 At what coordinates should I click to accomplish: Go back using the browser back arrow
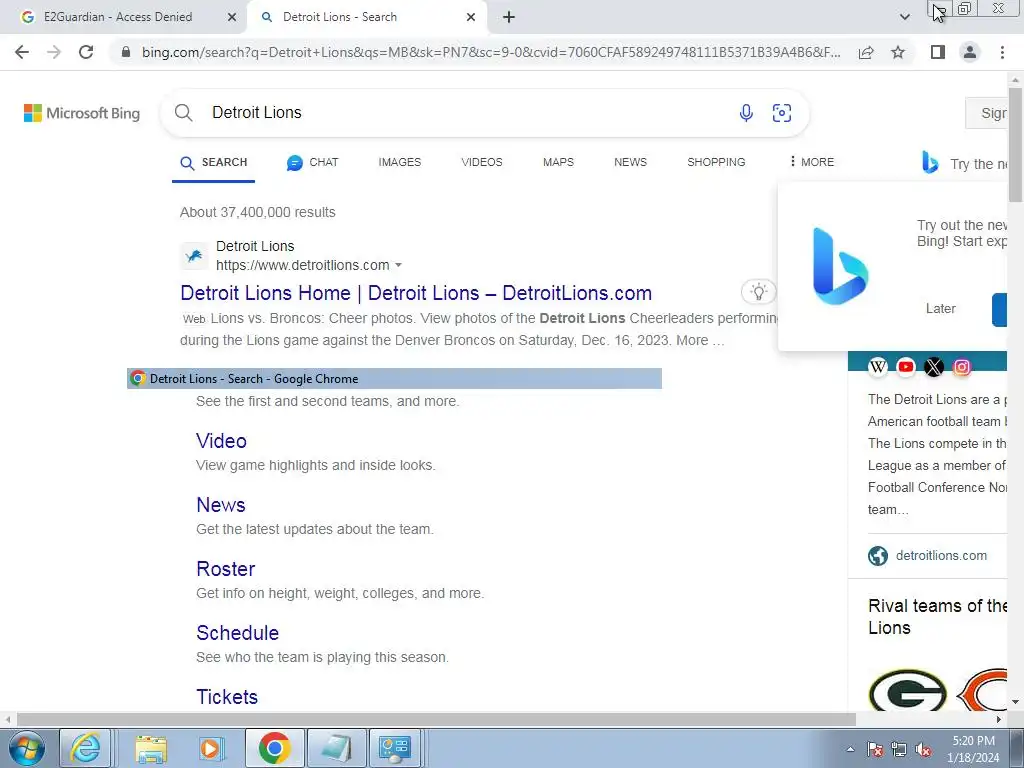coord(22,52)
